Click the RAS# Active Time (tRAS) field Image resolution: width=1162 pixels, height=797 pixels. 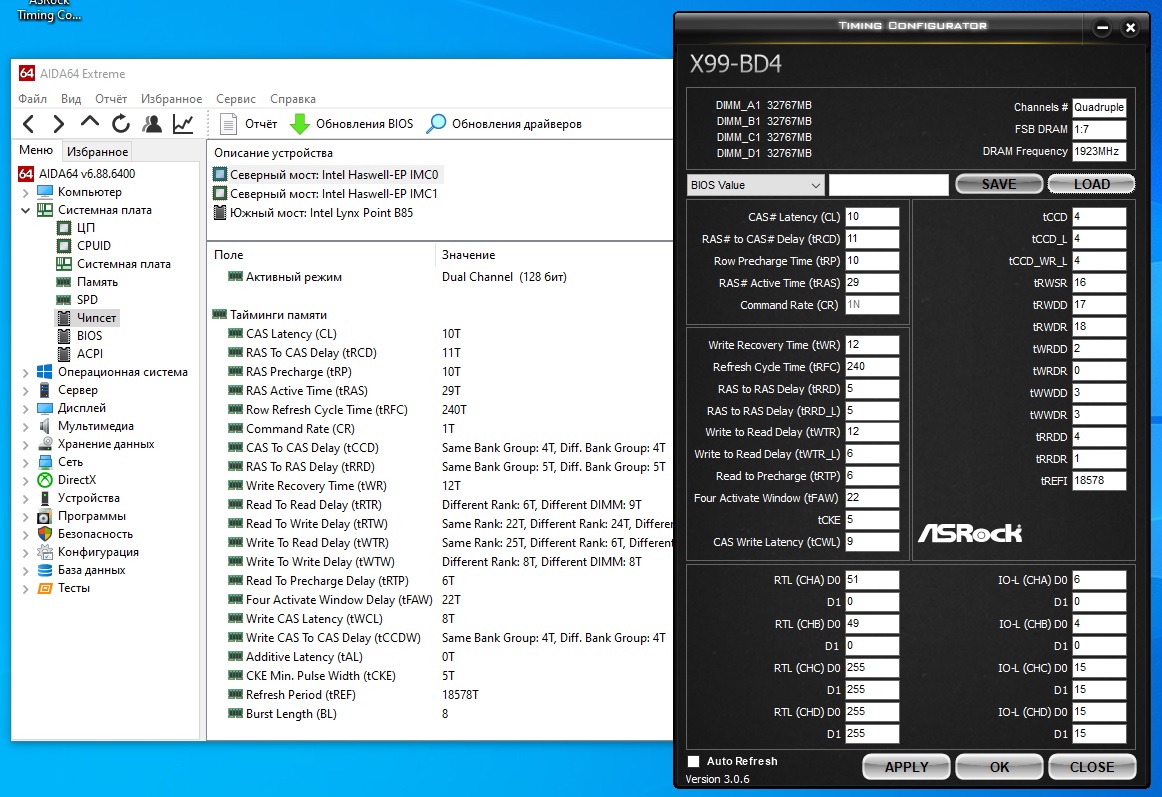(872, 282)
